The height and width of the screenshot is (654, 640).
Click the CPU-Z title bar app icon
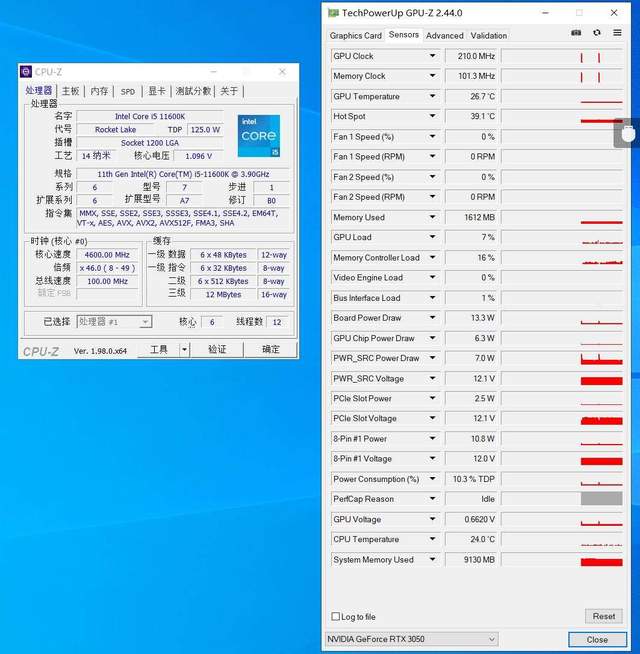[x=26, y=72]
